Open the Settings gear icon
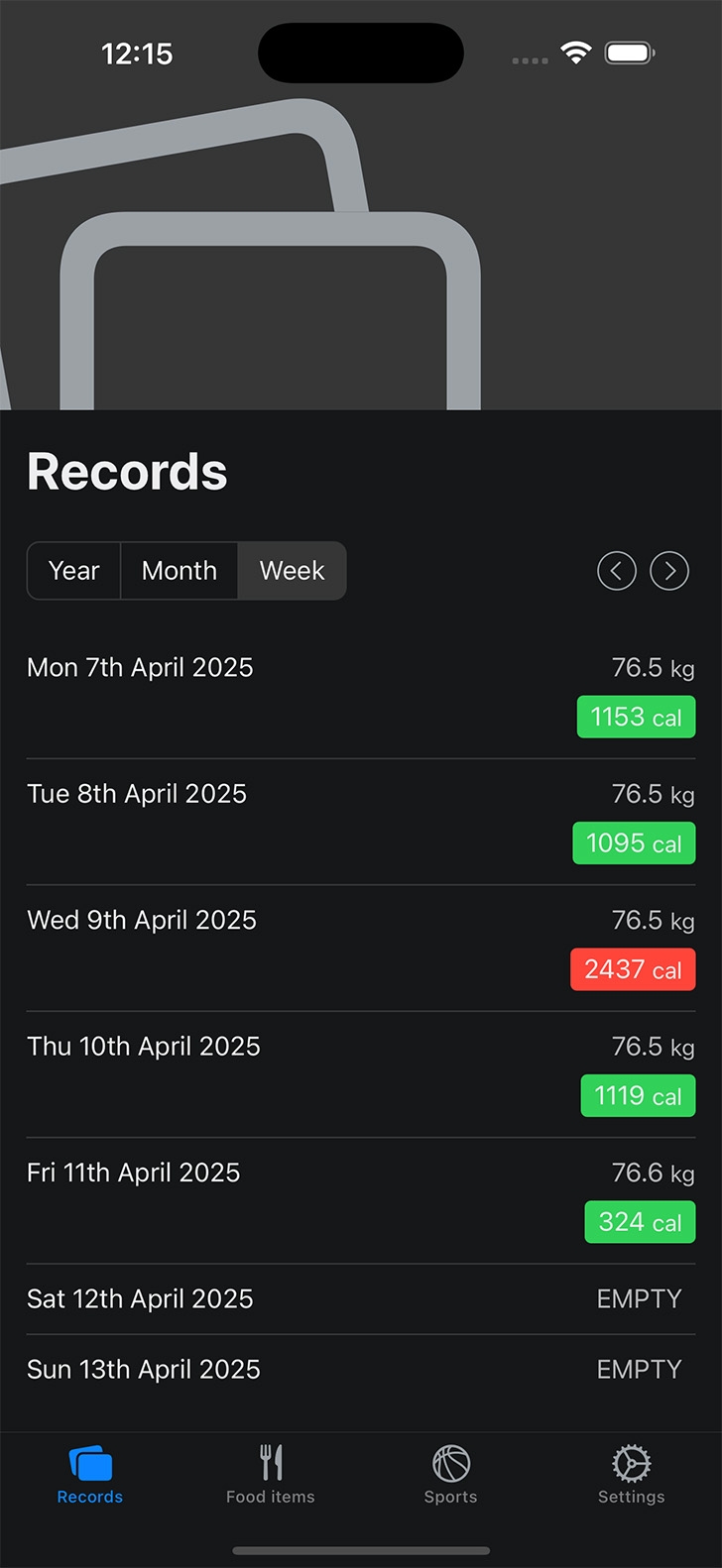Viewport: 722px width, 1568px height. pos(632,1463)
